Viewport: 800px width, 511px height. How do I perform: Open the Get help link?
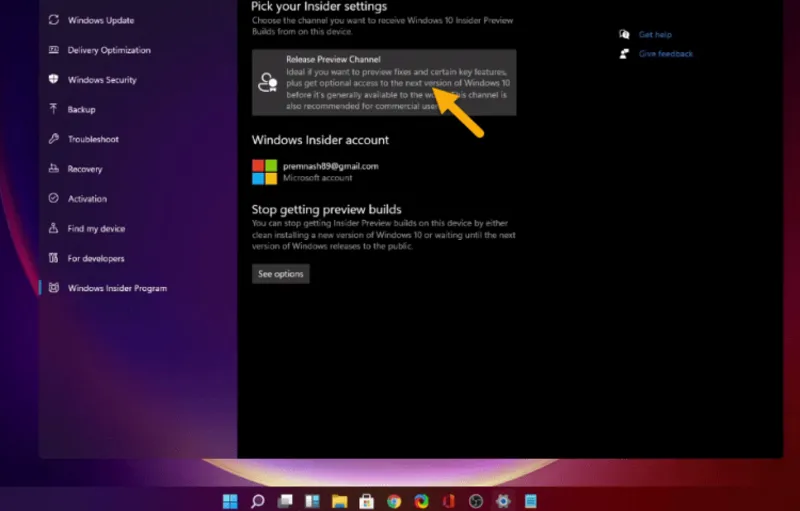point(655,35)
